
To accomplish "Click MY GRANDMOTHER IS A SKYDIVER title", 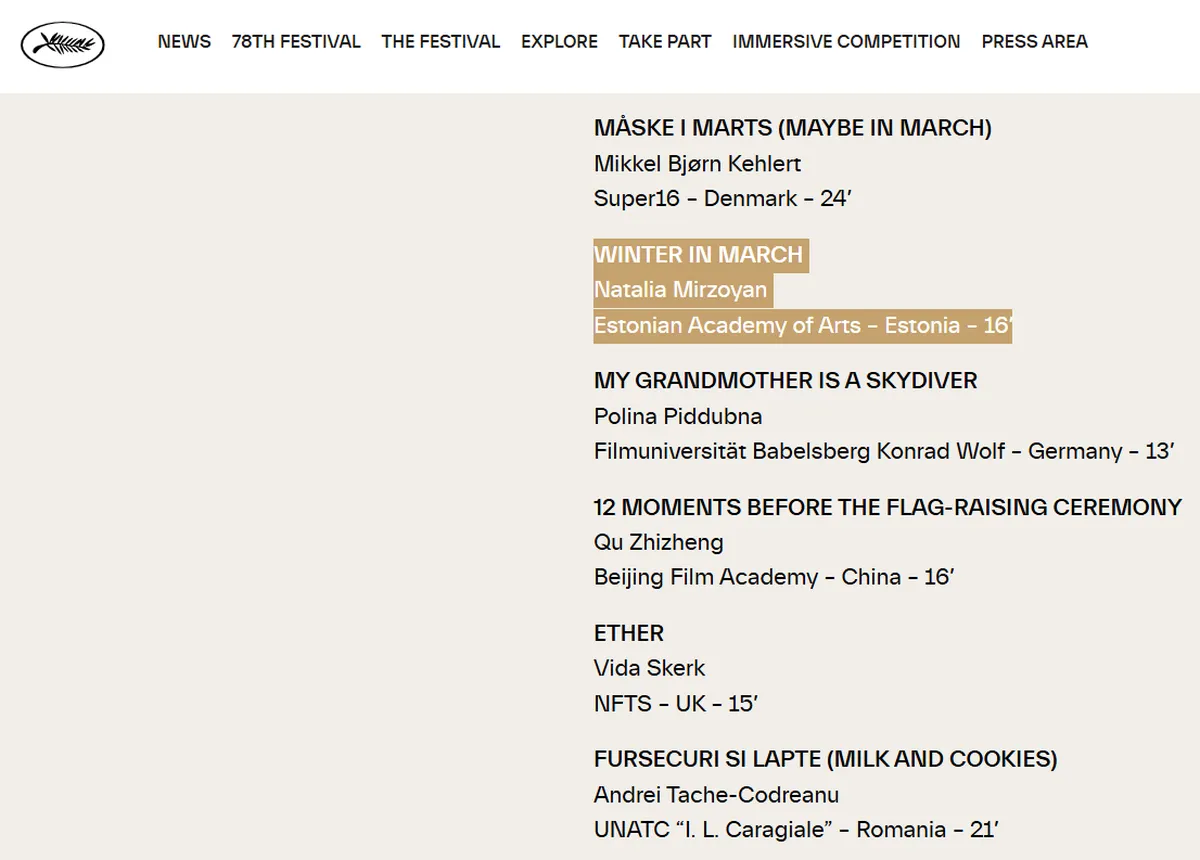I will pyautogui.click(x=786, y=381).
